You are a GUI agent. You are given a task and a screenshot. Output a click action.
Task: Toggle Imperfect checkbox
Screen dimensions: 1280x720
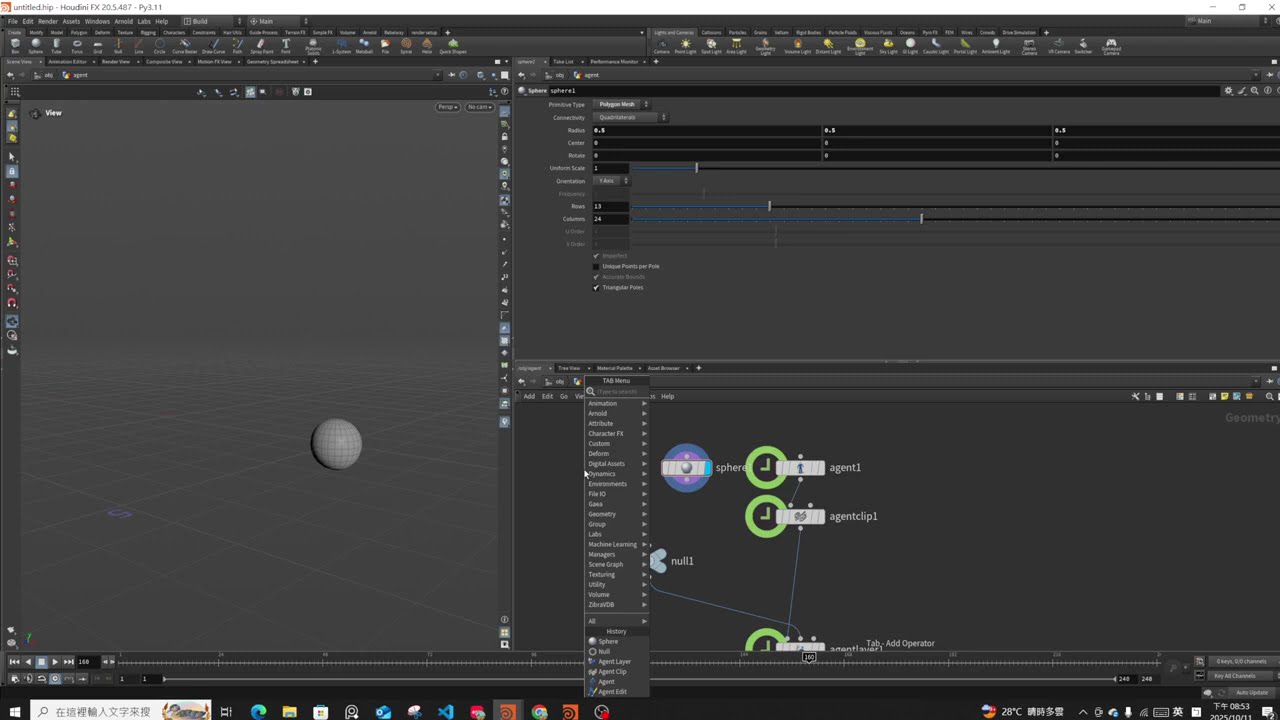[596, 256]
